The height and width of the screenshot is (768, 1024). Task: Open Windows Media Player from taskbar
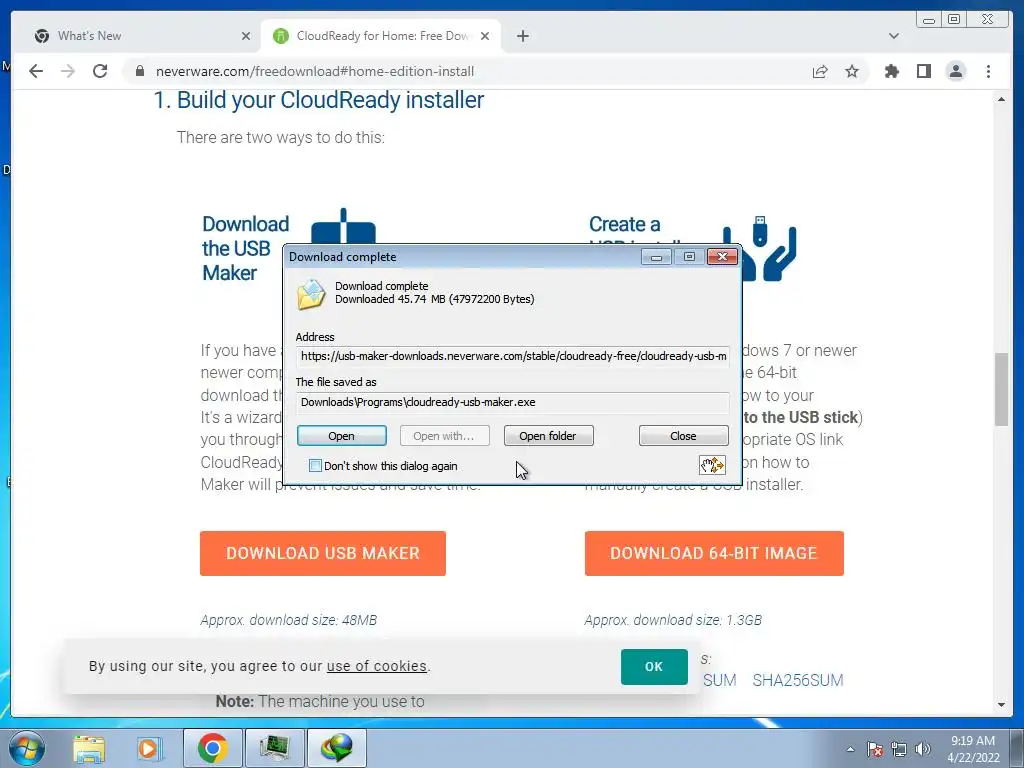tap(148, 748)
